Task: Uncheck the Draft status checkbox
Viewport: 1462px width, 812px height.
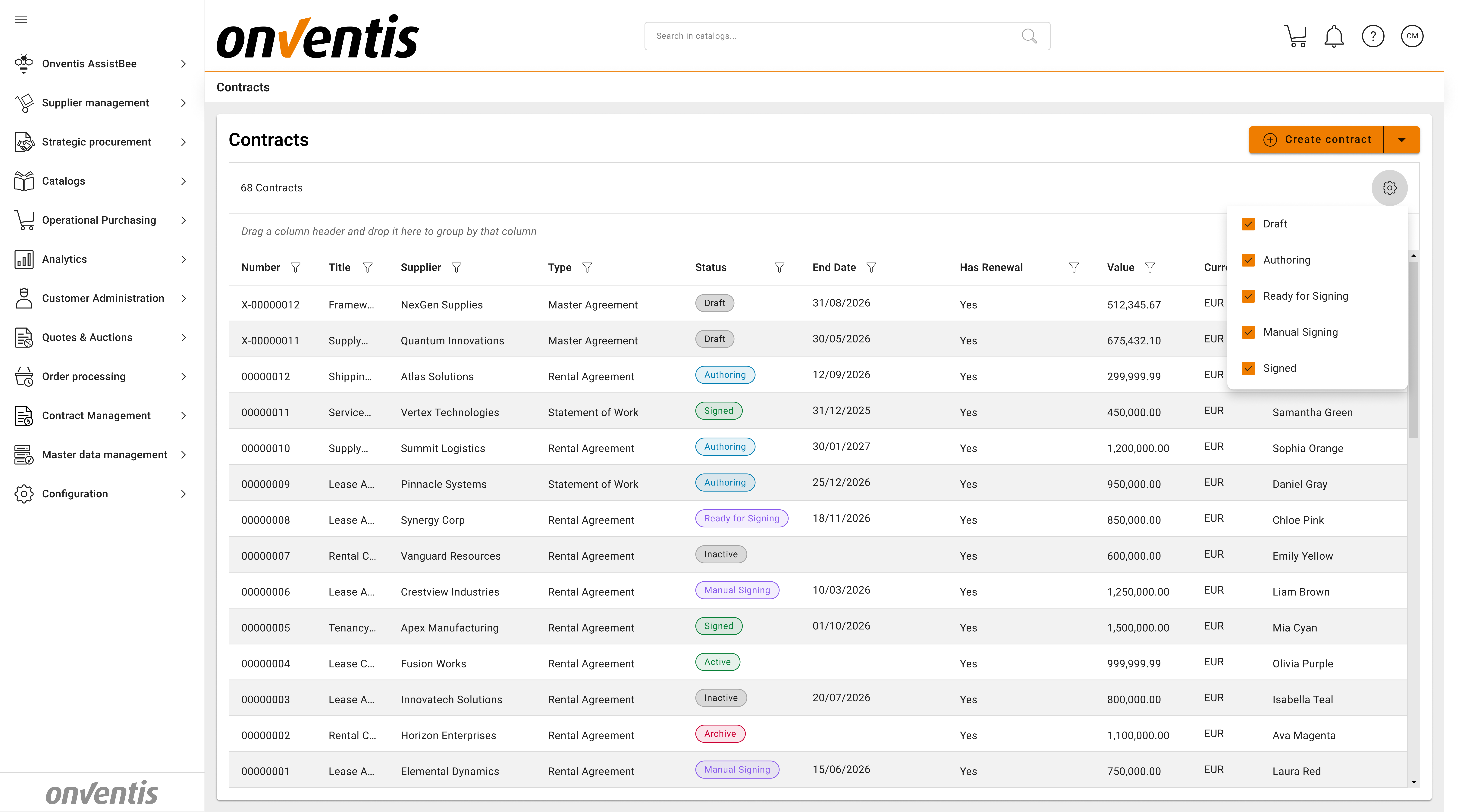Action: click(x=1249, y=224)
